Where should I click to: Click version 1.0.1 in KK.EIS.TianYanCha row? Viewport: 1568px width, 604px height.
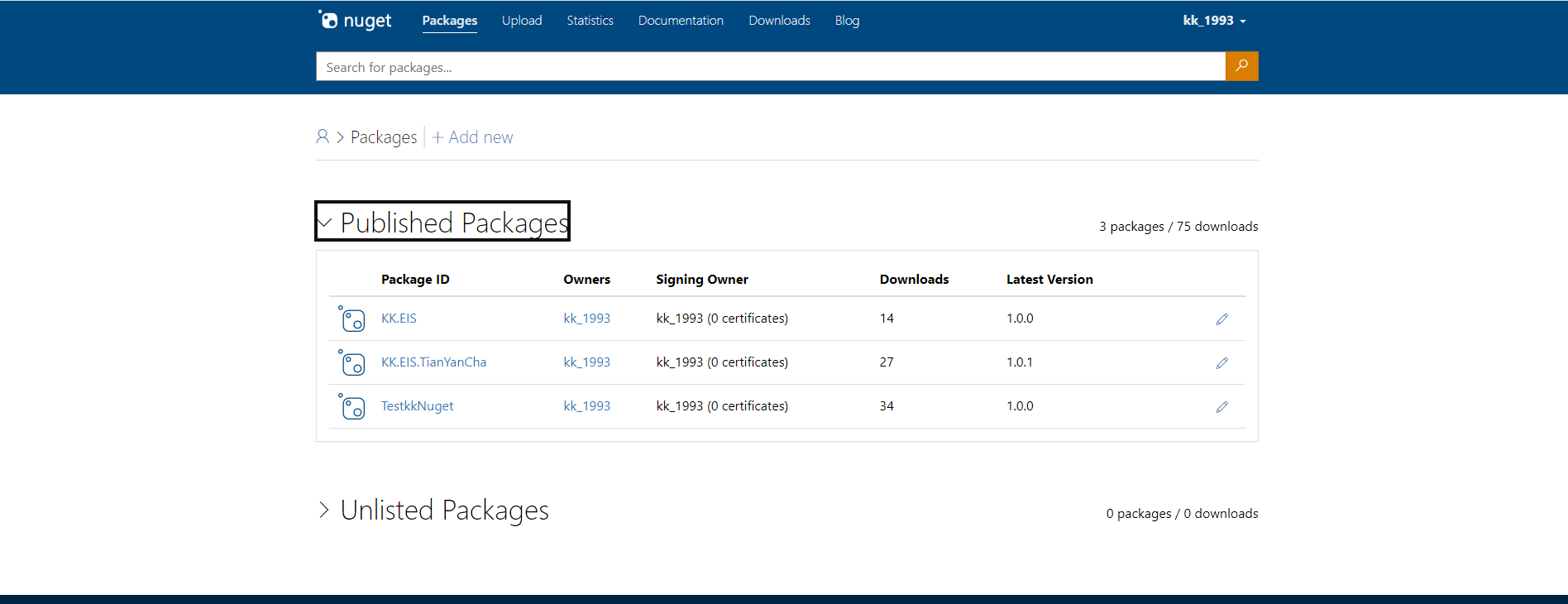tap(1020, 362)
